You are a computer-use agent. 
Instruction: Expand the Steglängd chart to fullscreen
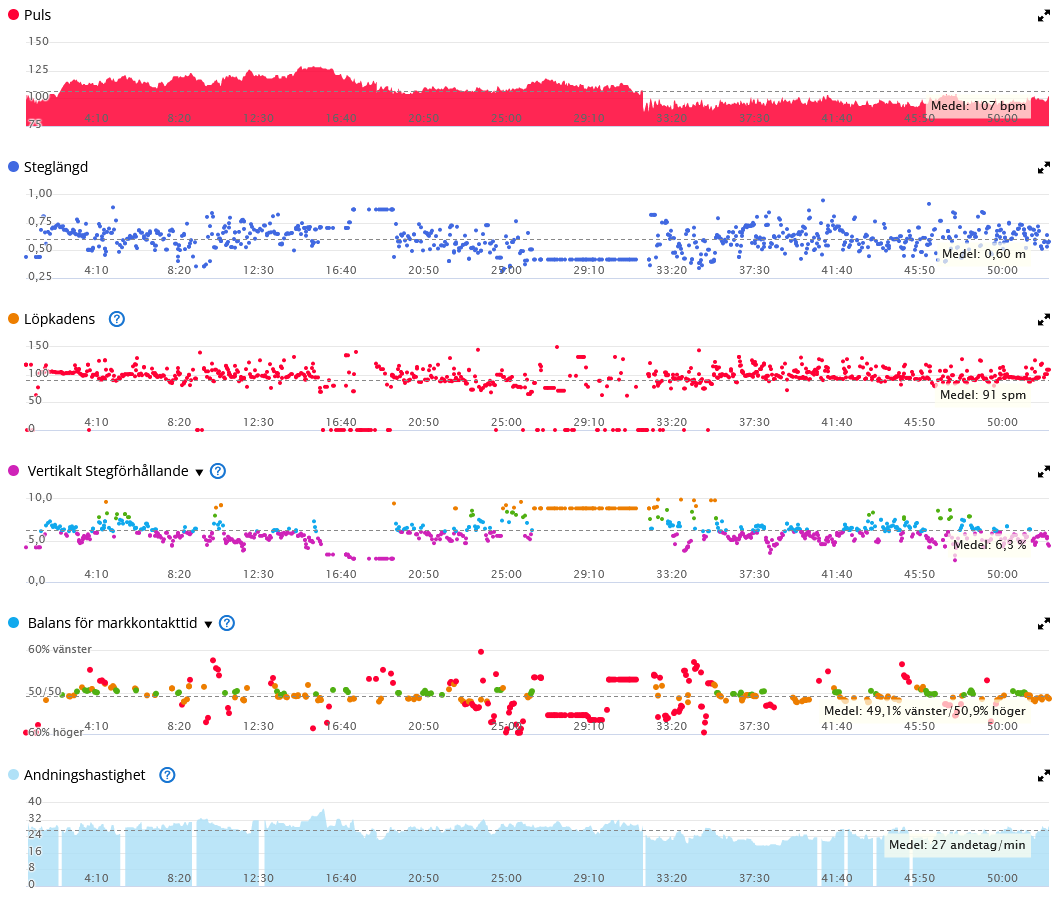point(1043,167)
